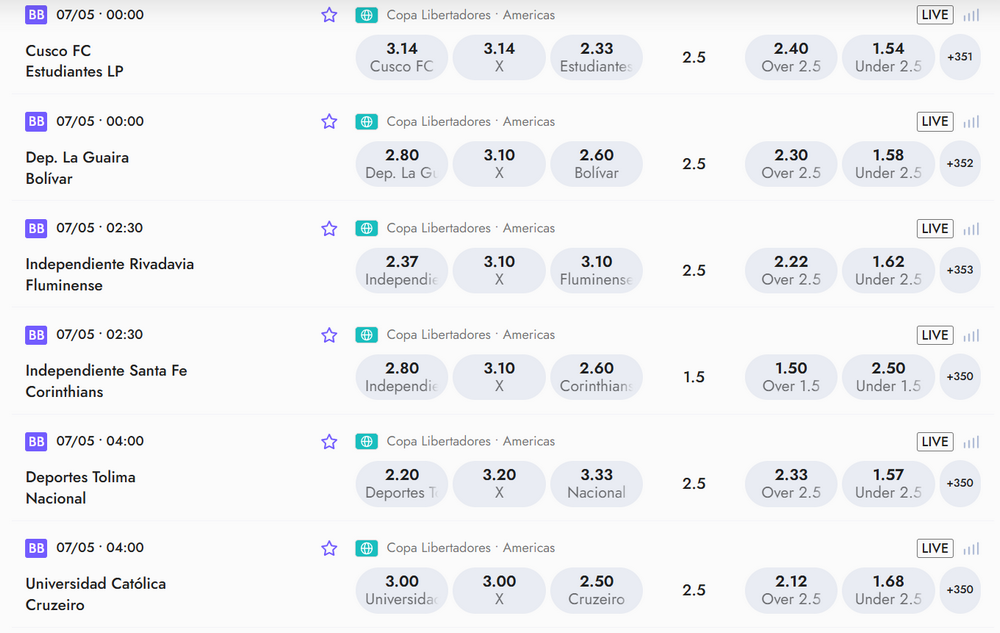Open LIVE badge for Universidad Católica match

[x=935, y=548]
